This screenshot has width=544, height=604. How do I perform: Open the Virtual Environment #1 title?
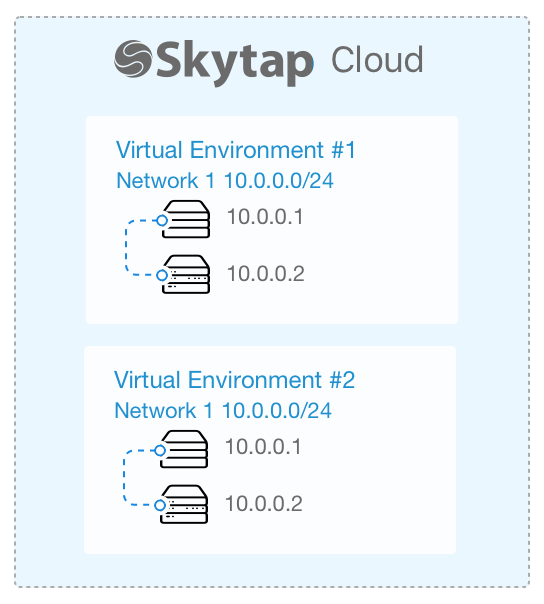235,149
